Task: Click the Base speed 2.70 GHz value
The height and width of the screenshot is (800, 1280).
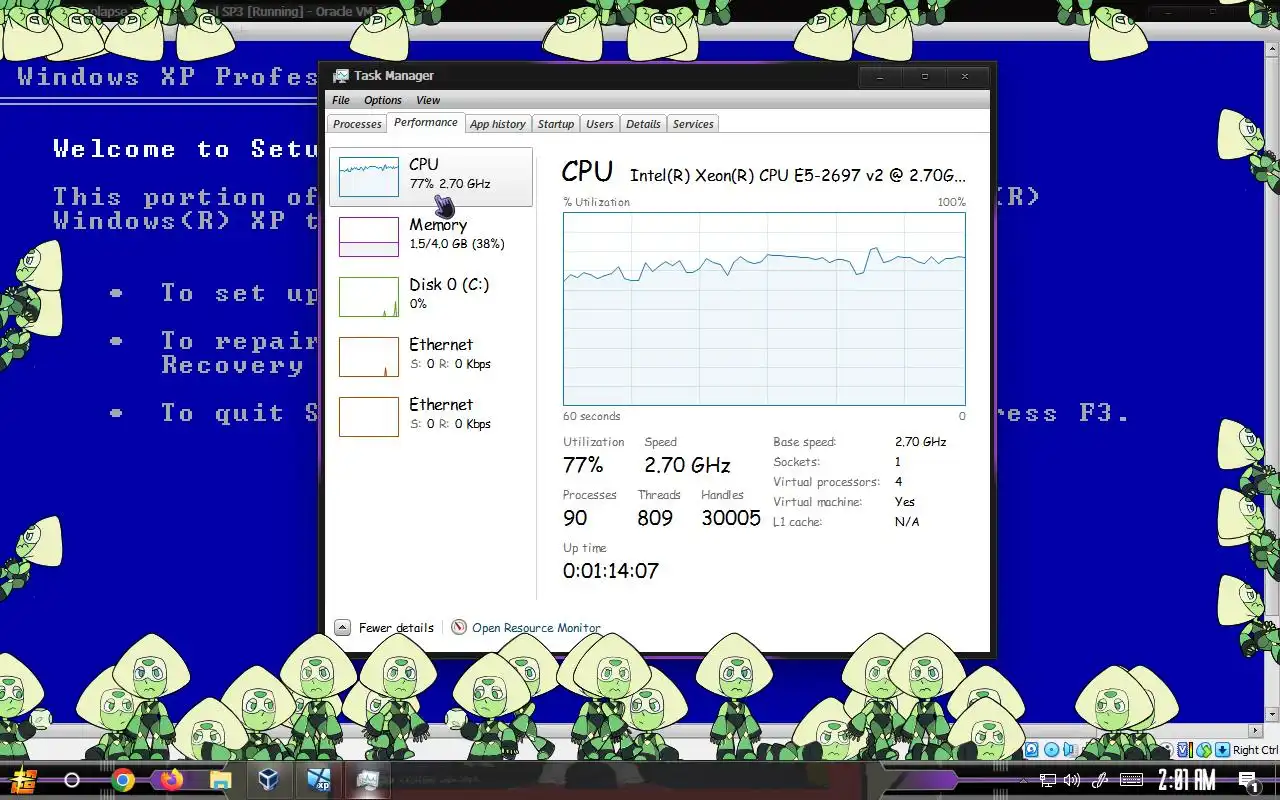Action: [920, 442]
